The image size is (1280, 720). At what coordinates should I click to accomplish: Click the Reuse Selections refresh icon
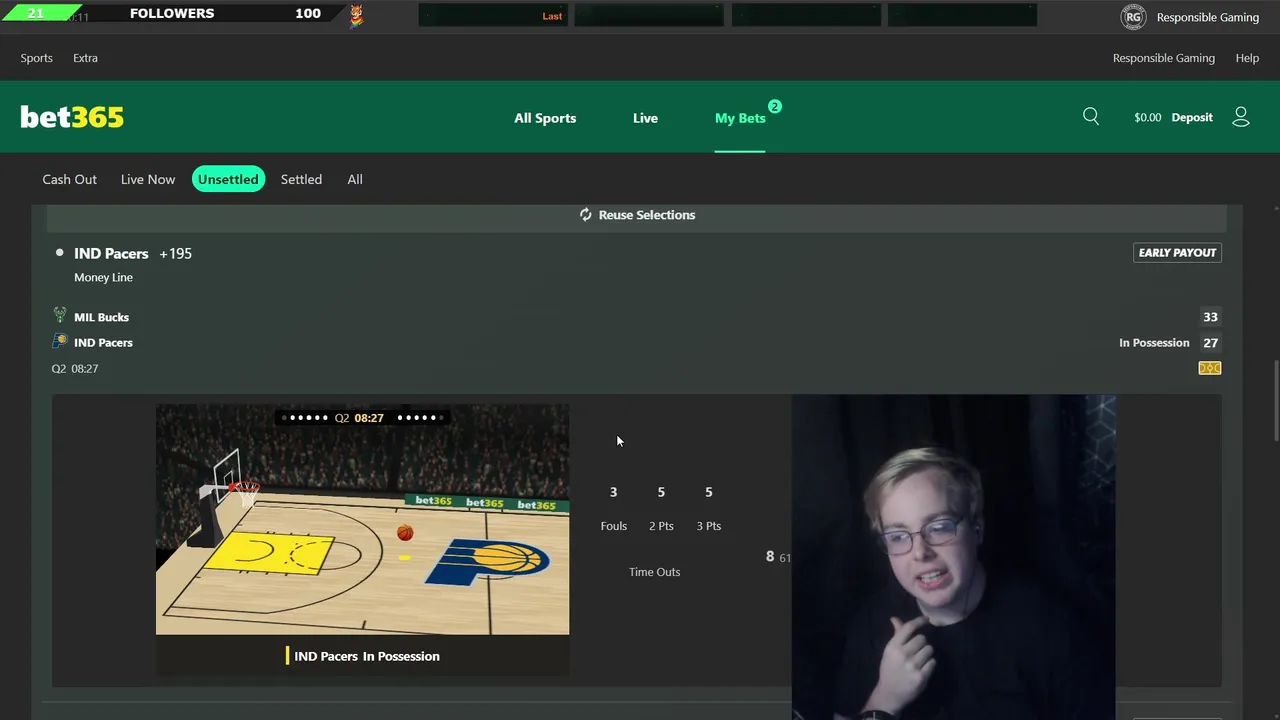(586, 215)
